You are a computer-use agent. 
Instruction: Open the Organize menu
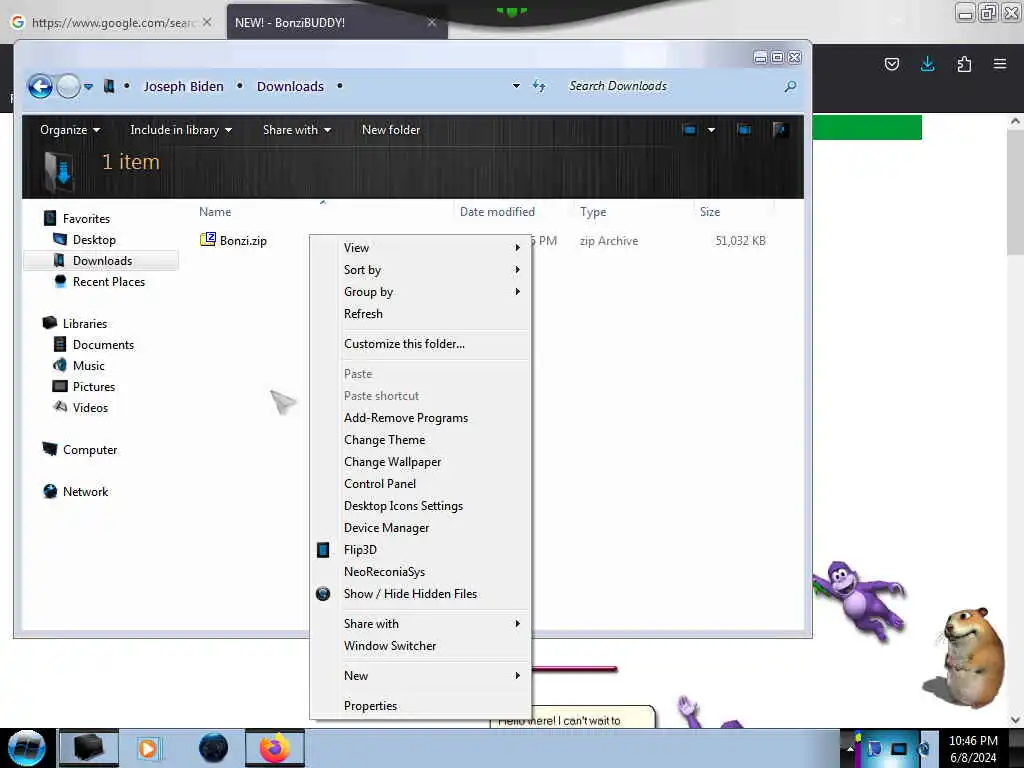[x=70, y=129]
